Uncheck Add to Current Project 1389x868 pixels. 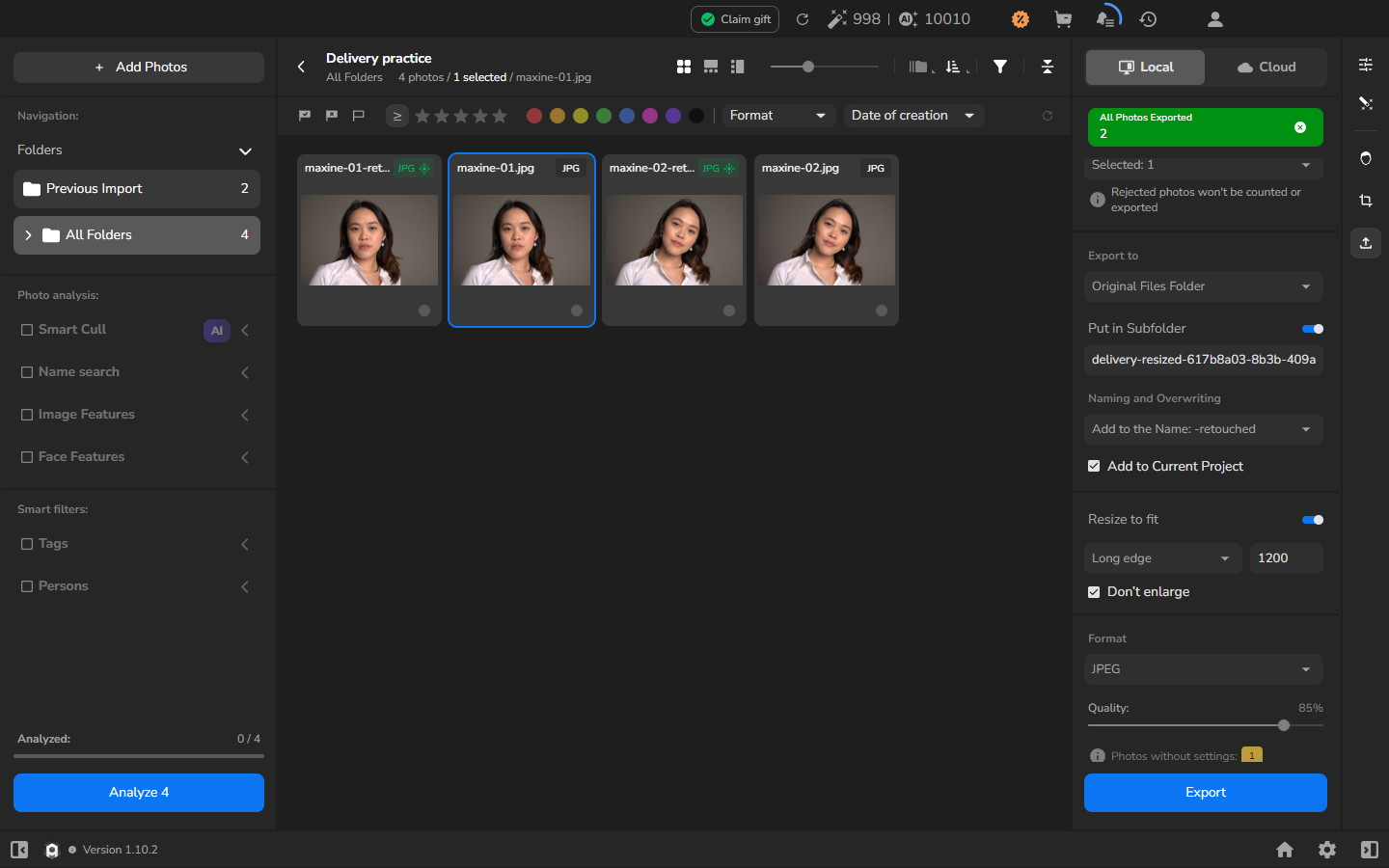(x=1094, y=466)
